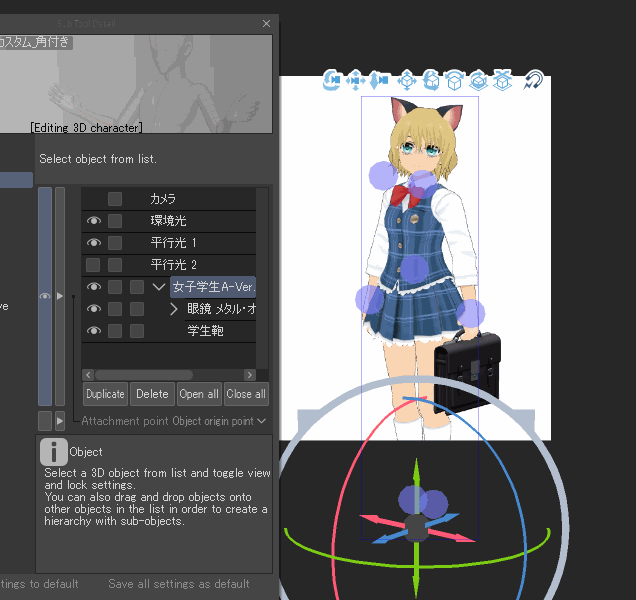Click the arrow beside the category eye bar
This screenshot has width=636, height=600.
click(x=60, y=296)
